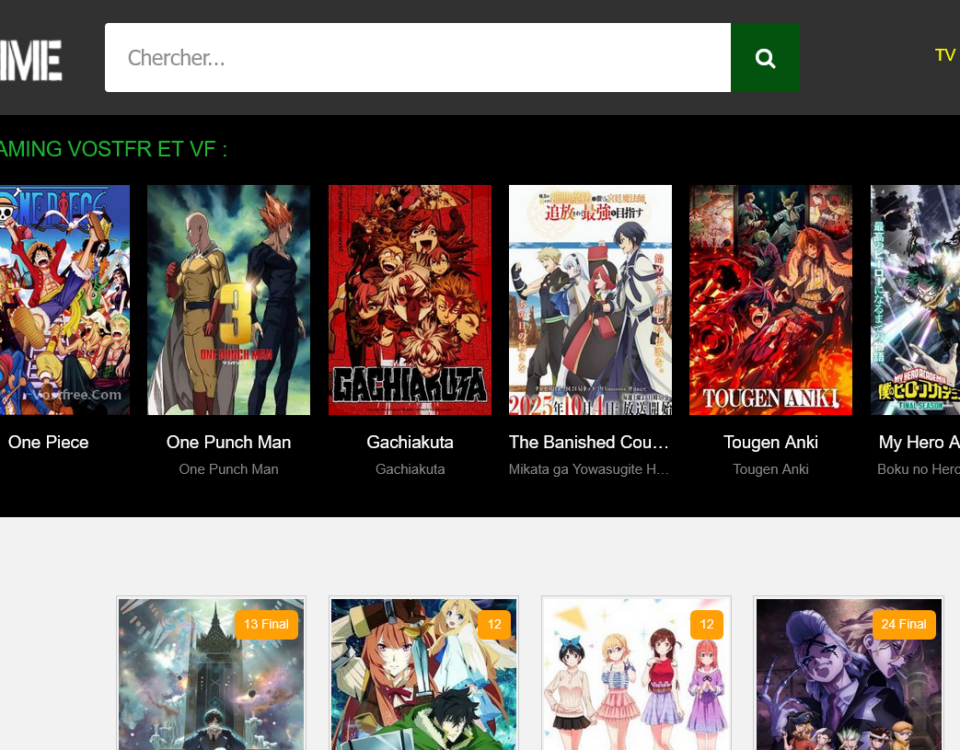Viewport: 960px width, 750px height.
Task: Open the One Punch Man poster
Action: pos(228,299)
